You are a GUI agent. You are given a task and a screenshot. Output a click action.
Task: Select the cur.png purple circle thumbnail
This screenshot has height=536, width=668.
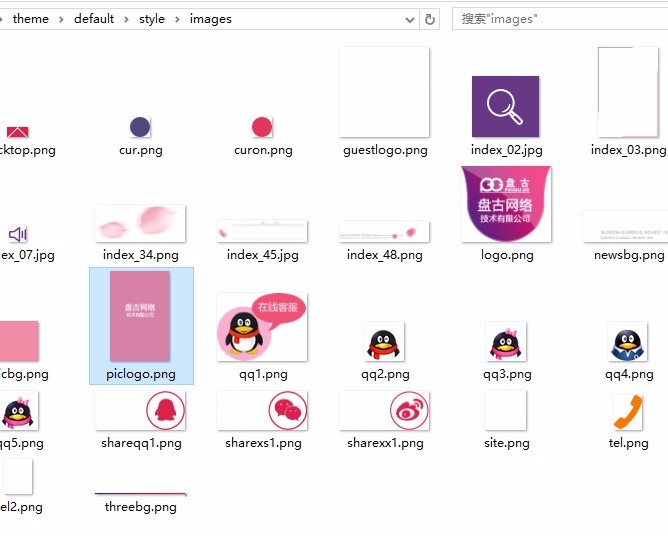pyautogui.click(x=140, y=127)
